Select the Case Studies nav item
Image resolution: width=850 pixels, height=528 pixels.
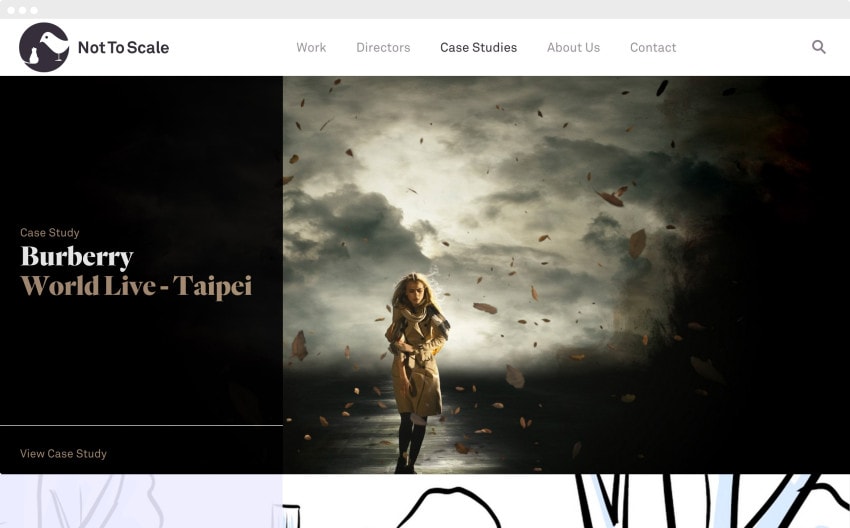(479, 48)
